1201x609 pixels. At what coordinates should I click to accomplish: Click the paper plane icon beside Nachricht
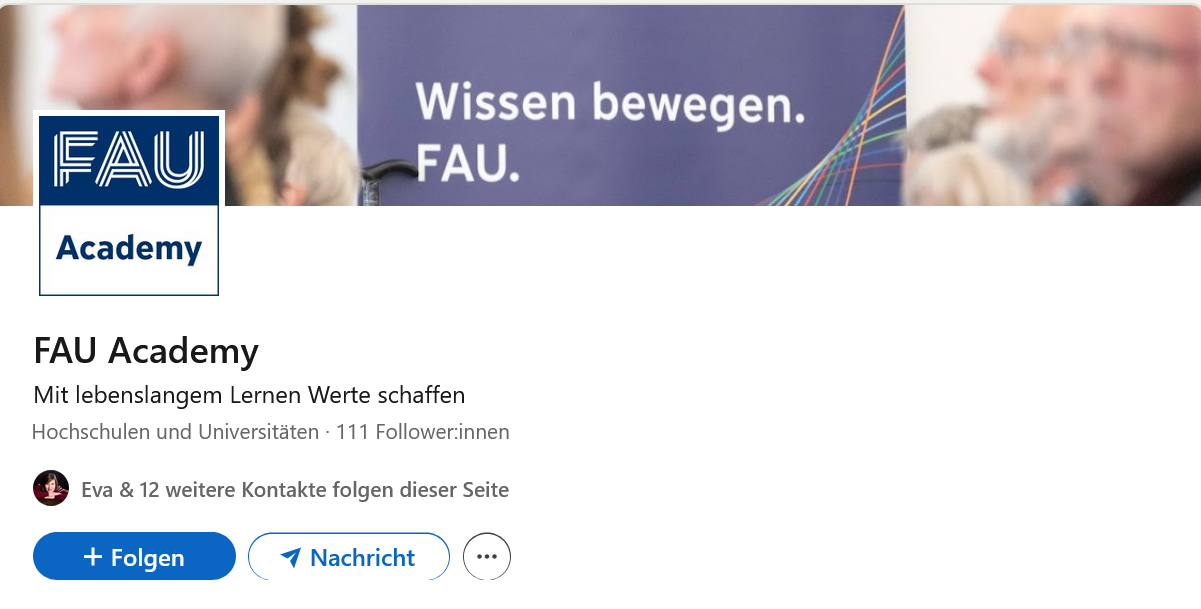point(291,557)
